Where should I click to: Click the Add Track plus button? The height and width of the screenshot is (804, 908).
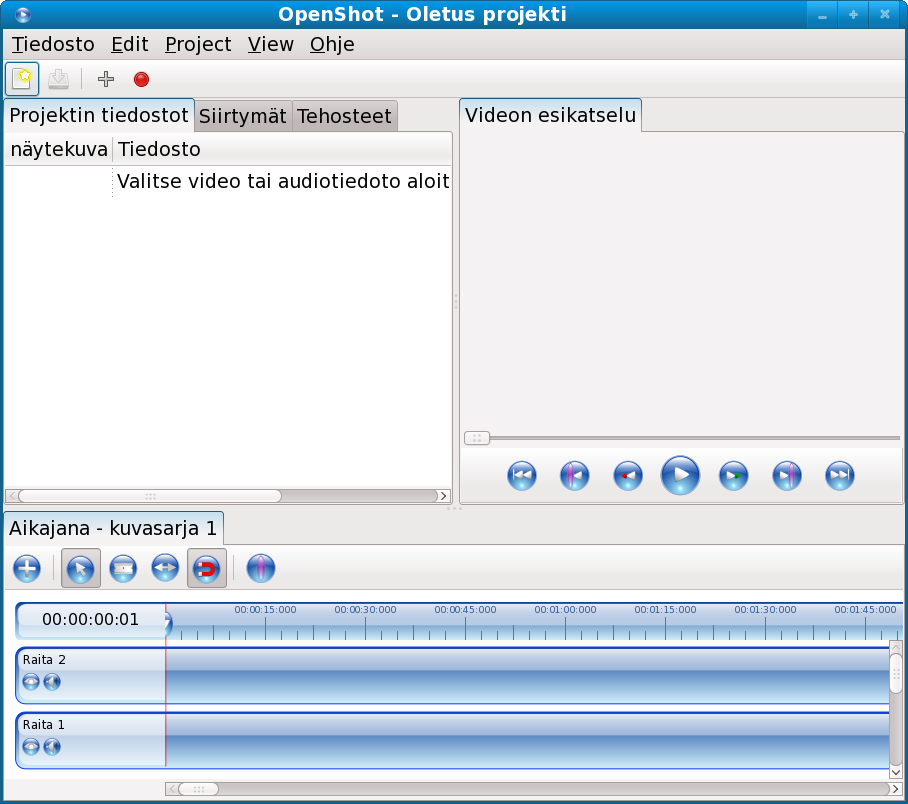click(27, 569)
